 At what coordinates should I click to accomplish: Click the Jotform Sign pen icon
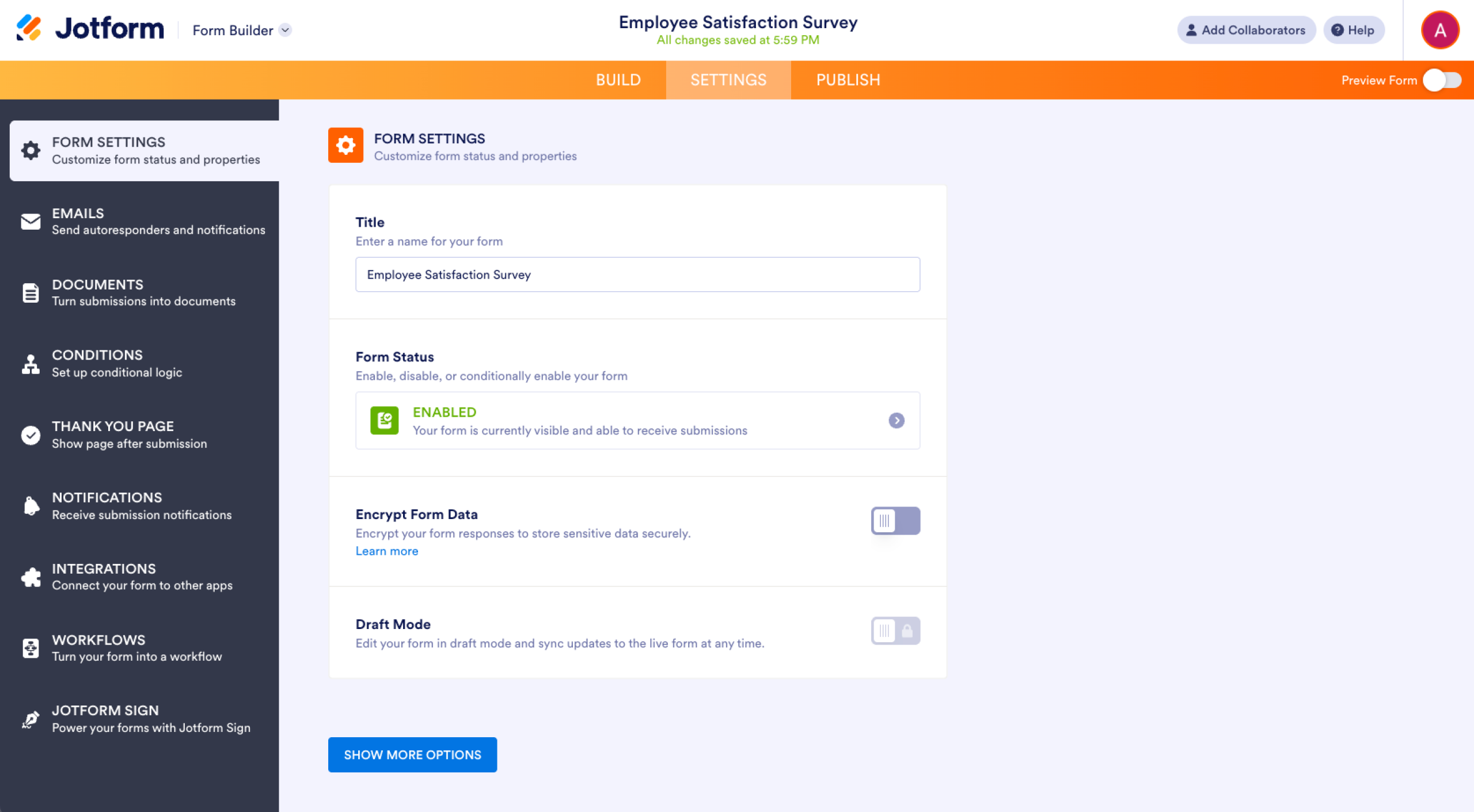[x=30, y=718]
